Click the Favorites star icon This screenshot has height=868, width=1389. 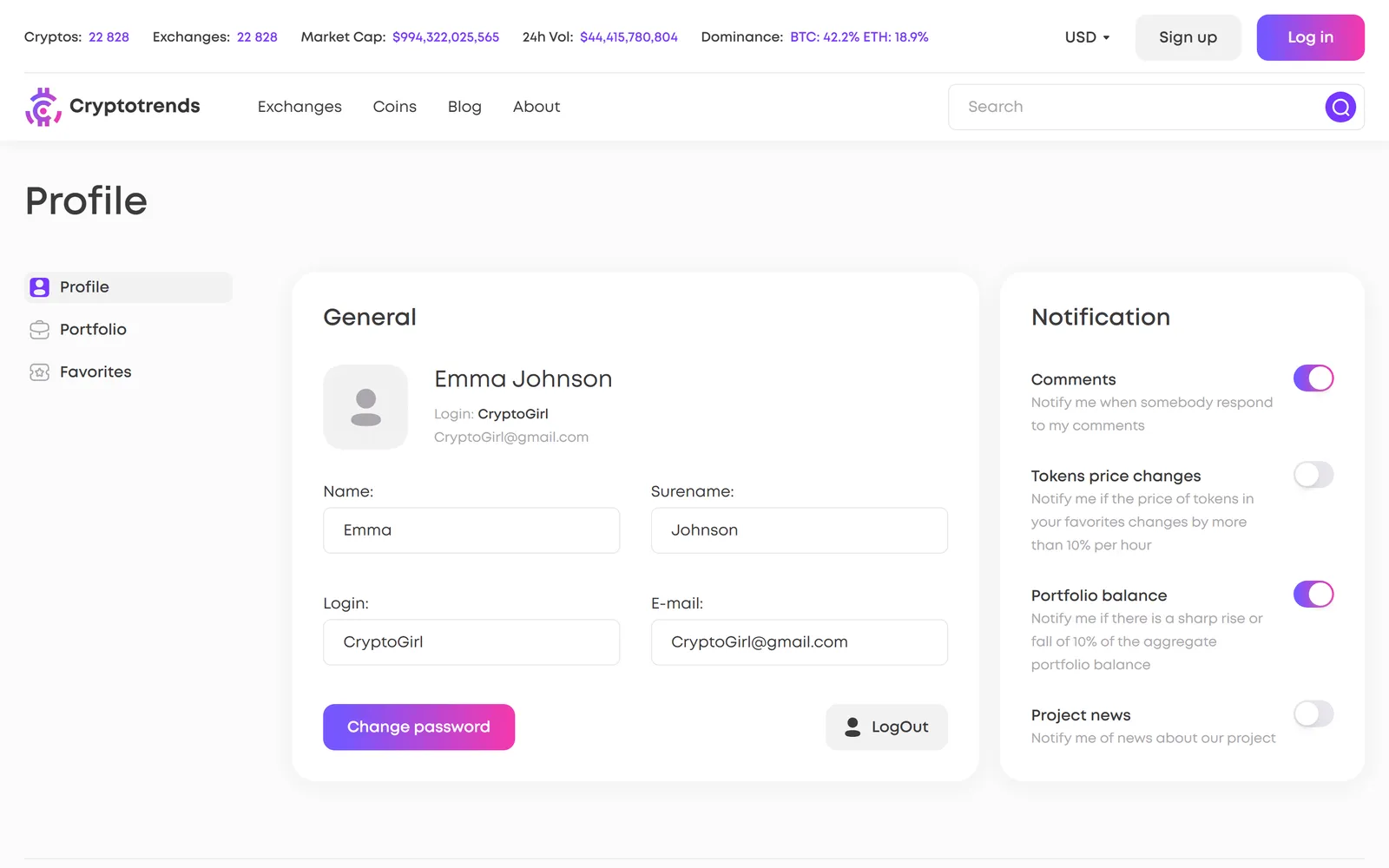coord(39,372)
